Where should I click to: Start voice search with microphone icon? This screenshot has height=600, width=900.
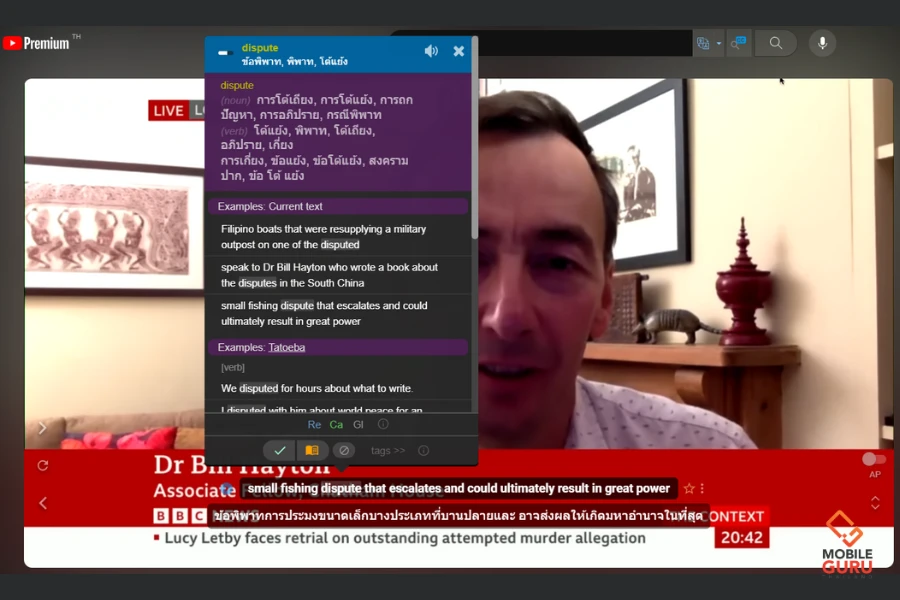tap(822, 43)
